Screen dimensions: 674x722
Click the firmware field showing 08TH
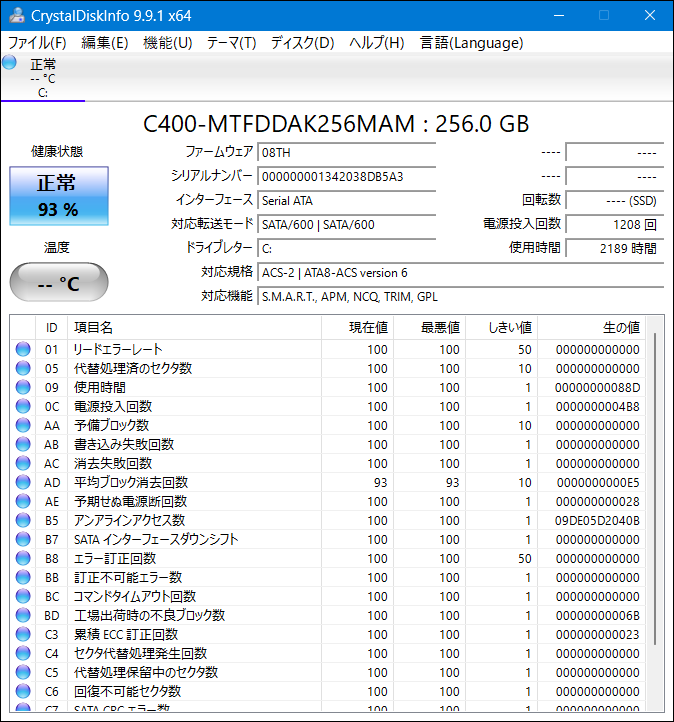point(347,152)
